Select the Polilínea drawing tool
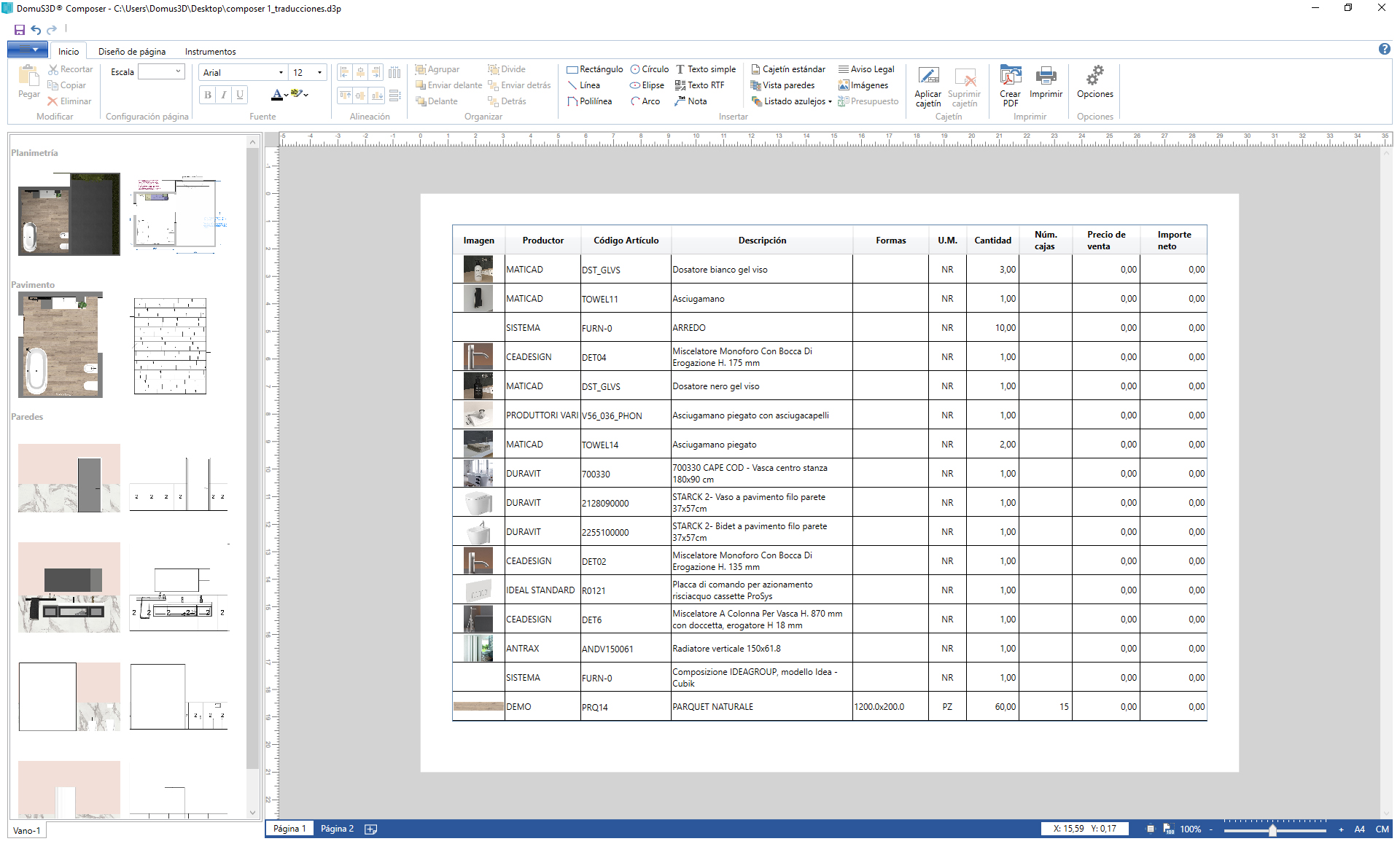 tap(589, 101)
